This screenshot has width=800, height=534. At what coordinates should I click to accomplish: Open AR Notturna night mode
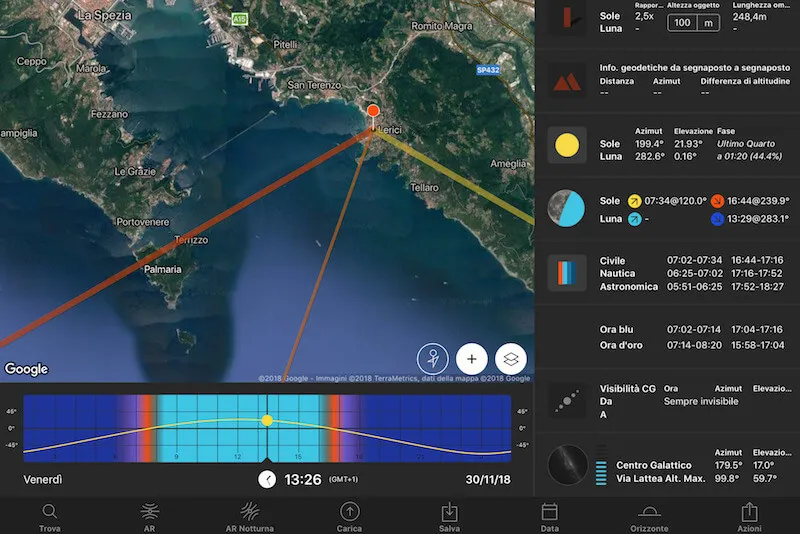[x=249, y=517]
